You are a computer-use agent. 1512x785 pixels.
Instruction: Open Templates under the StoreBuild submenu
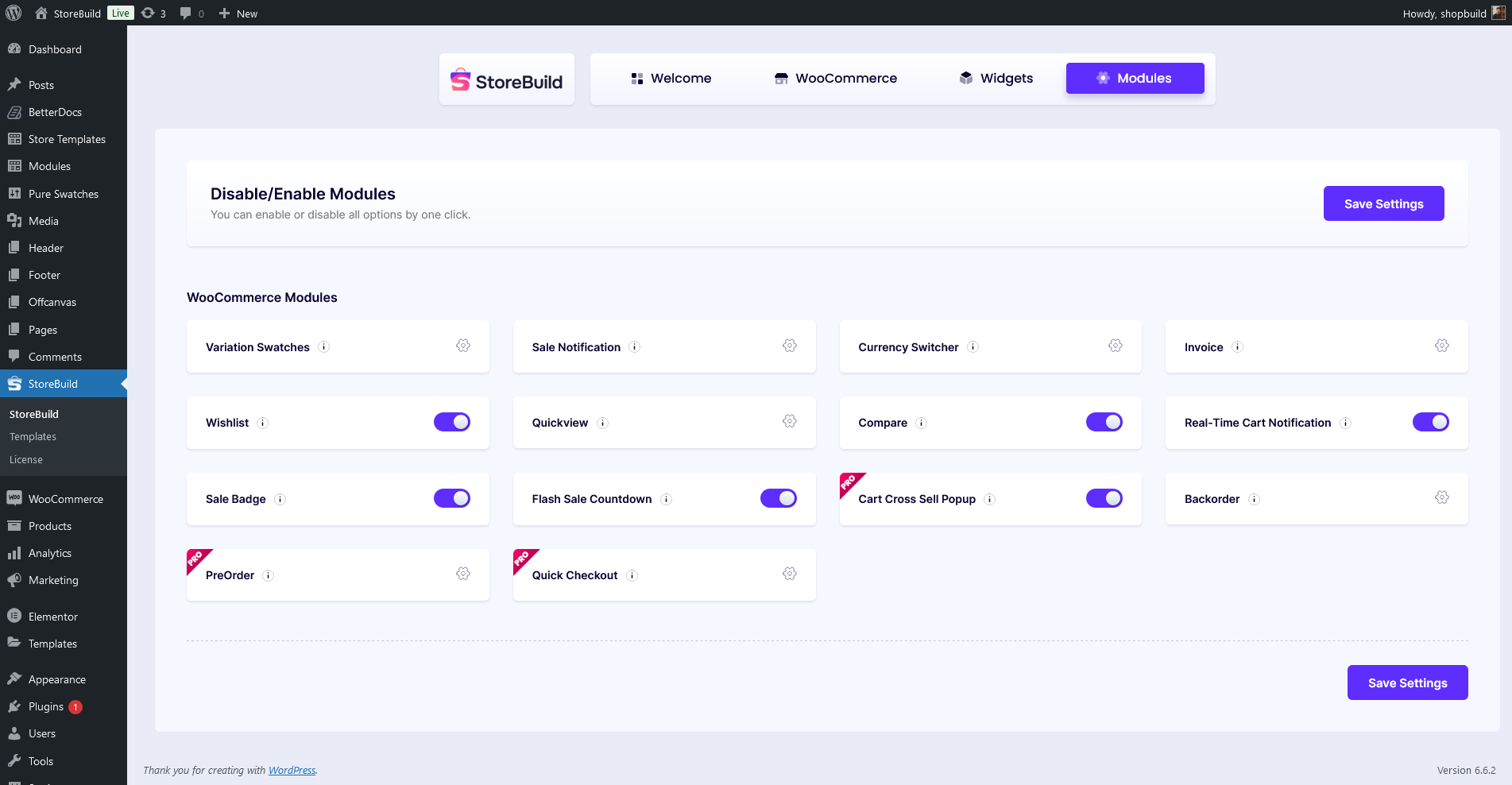click(x=33, y=437)
